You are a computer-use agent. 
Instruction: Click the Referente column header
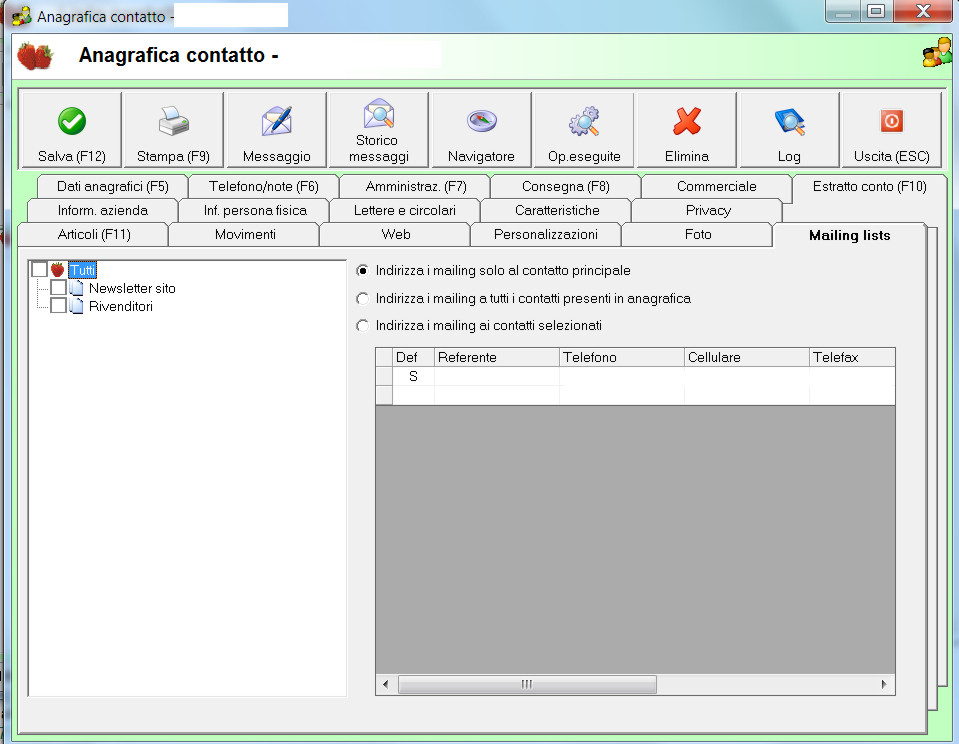497,357
